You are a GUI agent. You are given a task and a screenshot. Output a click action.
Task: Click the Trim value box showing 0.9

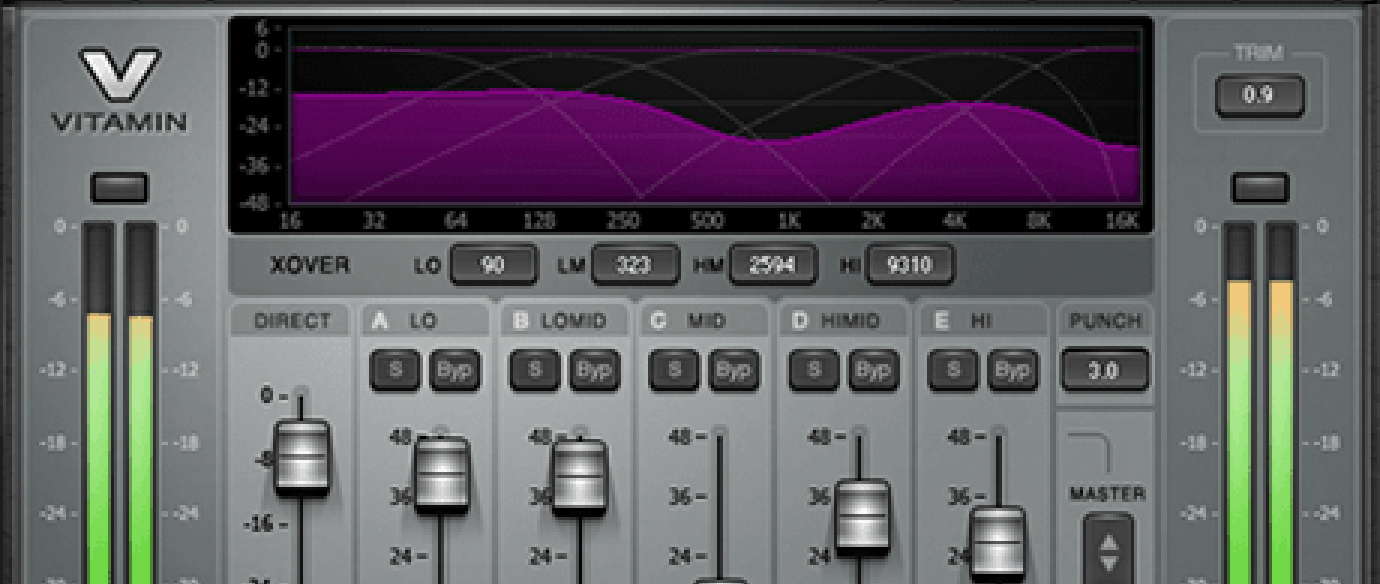click(x=1260, y=96)
